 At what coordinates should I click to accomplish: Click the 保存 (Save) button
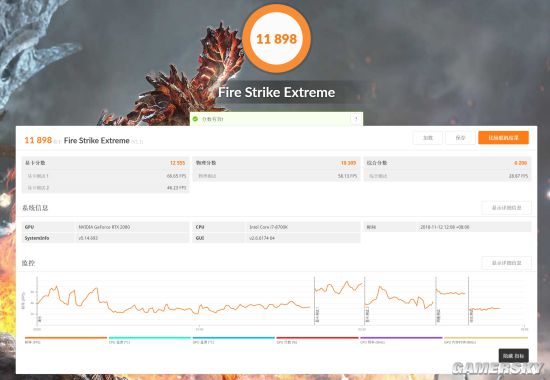point(460,138)
